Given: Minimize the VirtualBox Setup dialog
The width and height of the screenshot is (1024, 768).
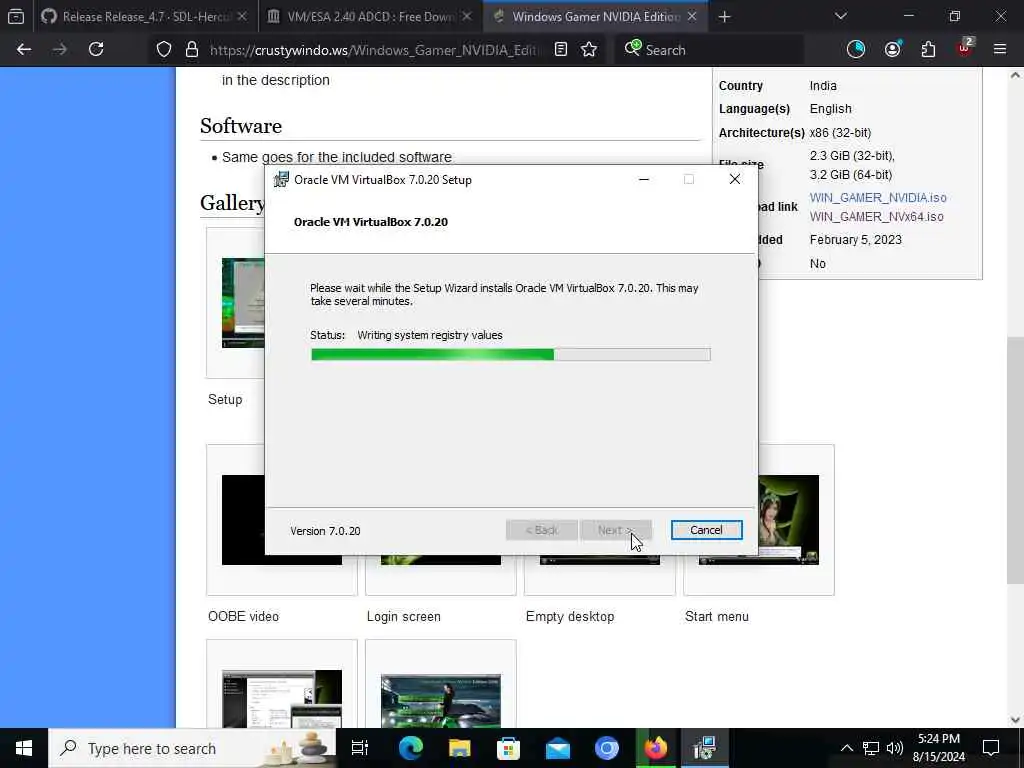Looking at the screenshot, I should click(x=644, y=180).
